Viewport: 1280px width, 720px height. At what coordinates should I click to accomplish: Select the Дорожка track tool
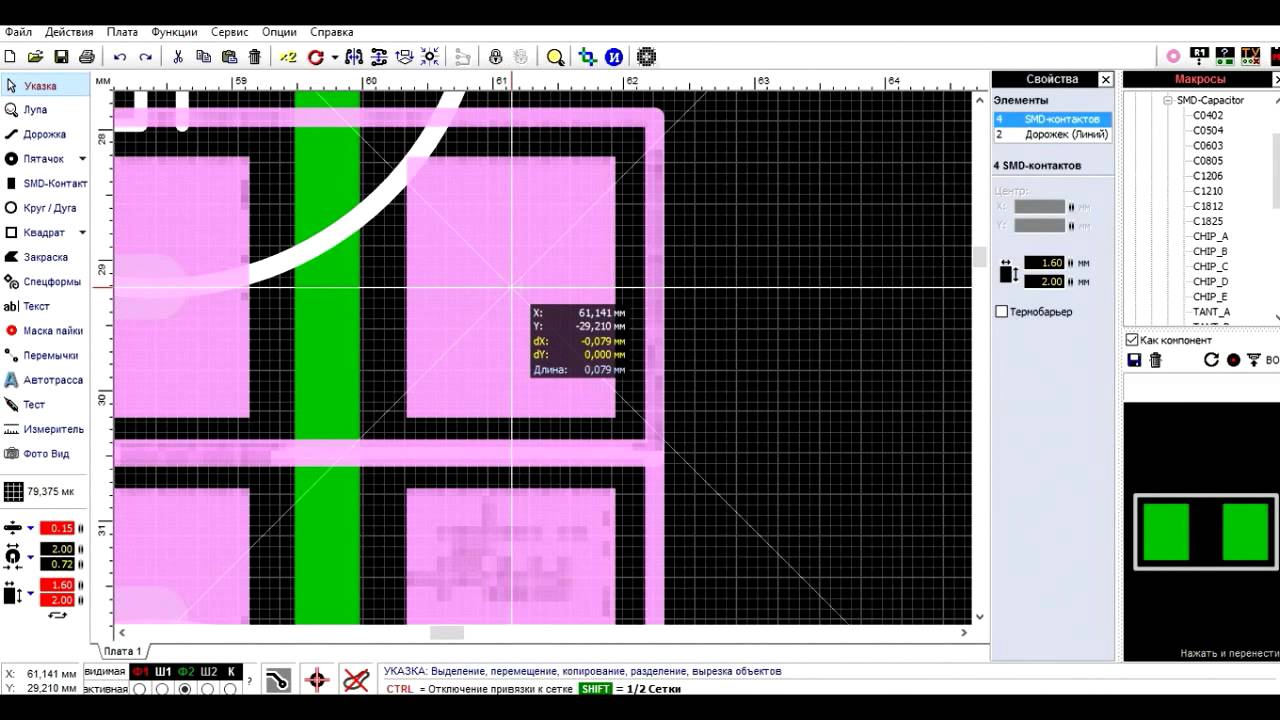pyautogui.click(x=44, y=134)
